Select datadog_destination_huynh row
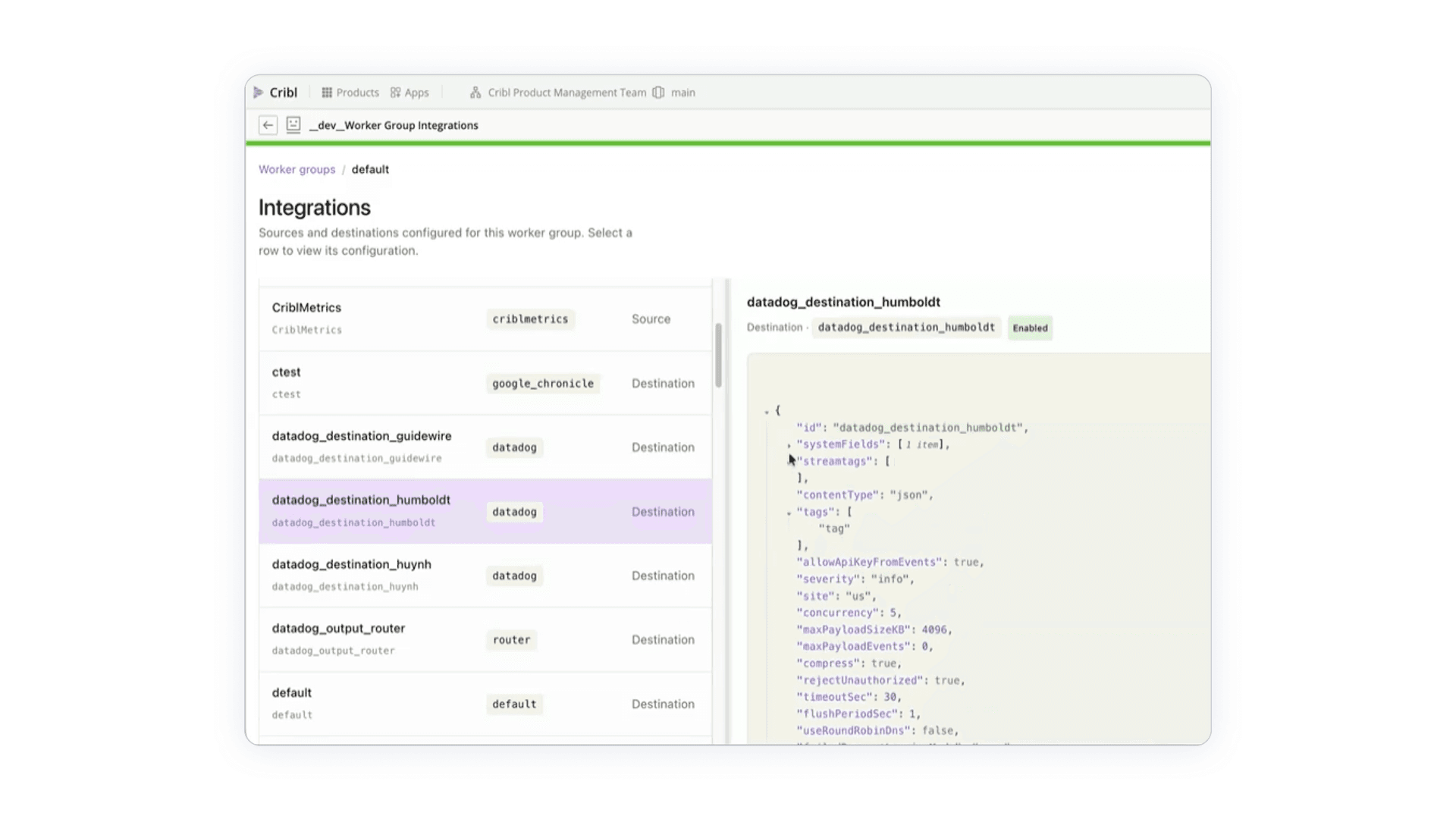This screenshot has height=819, width=1456. pos(485,575)
